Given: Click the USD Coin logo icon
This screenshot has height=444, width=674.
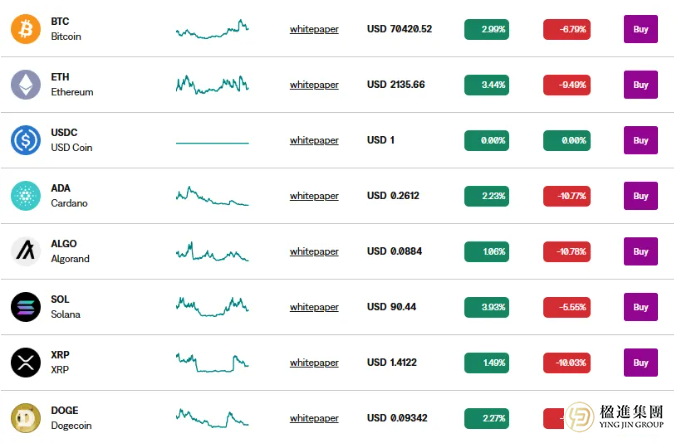Looking at the screenshot, I should click(25, 140).
